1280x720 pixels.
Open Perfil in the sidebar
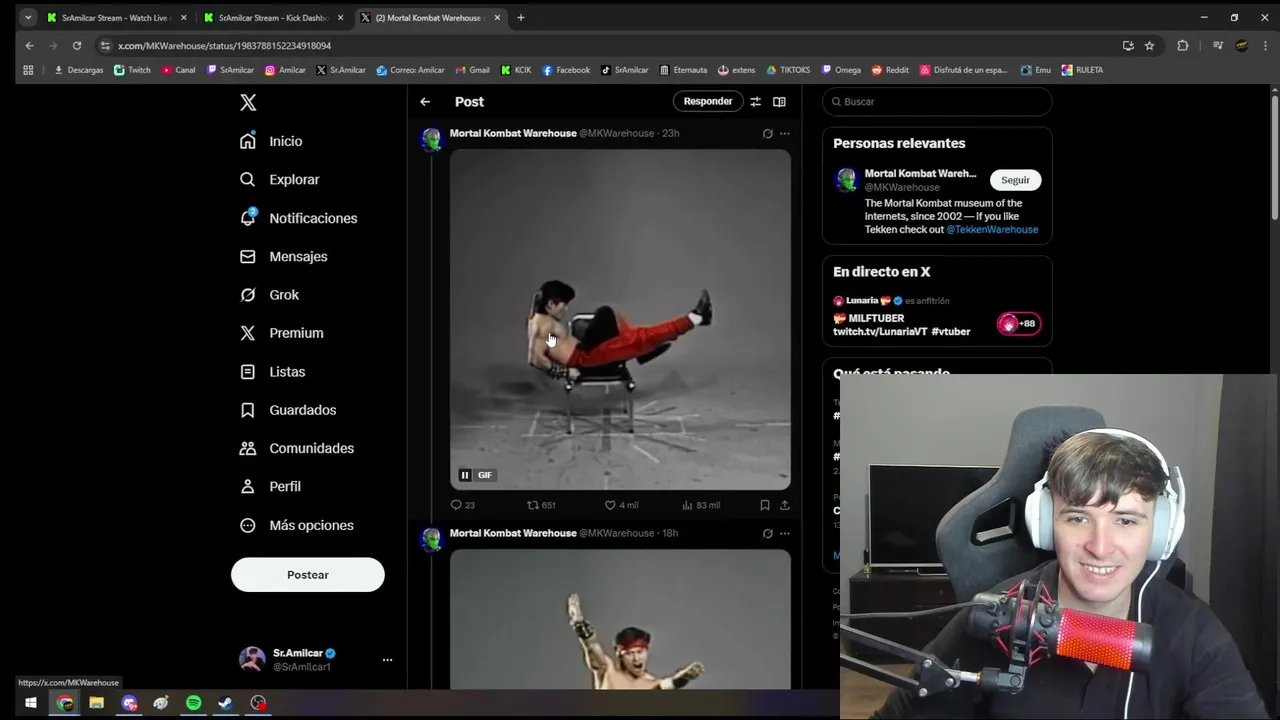click(271, 486)
